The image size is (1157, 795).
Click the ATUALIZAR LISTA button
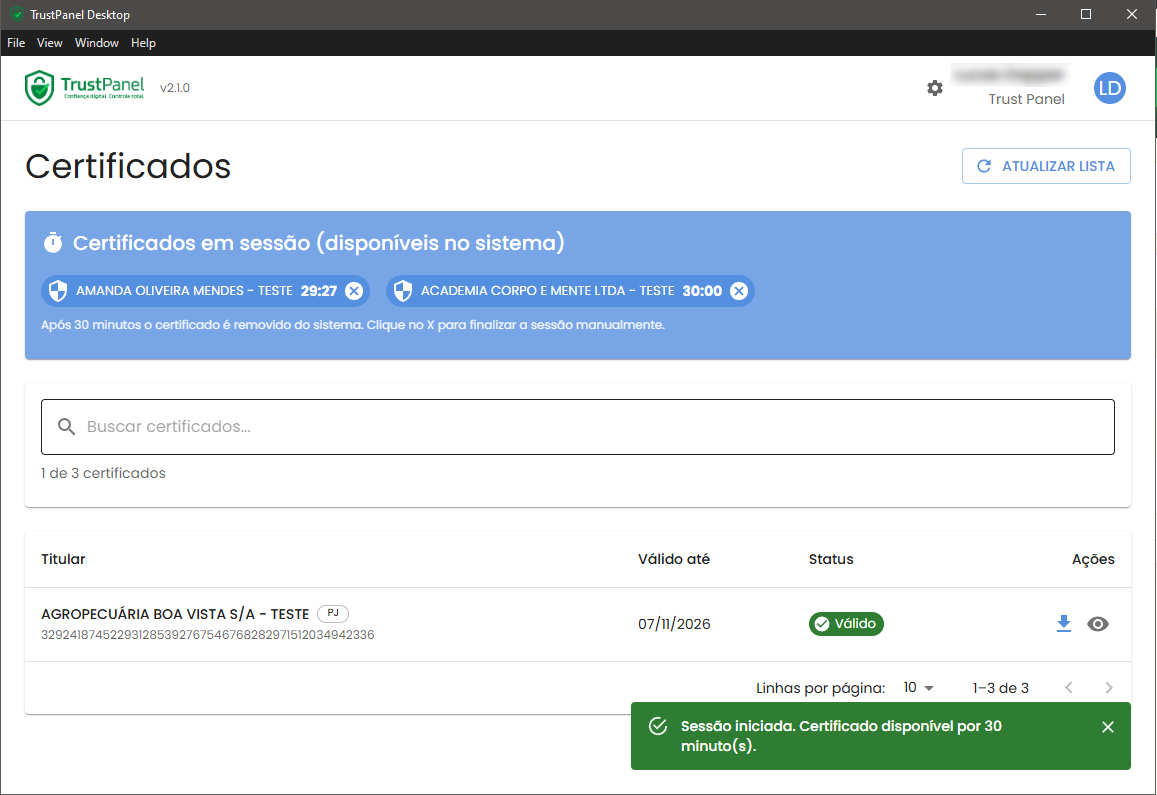pos(1046,166)
